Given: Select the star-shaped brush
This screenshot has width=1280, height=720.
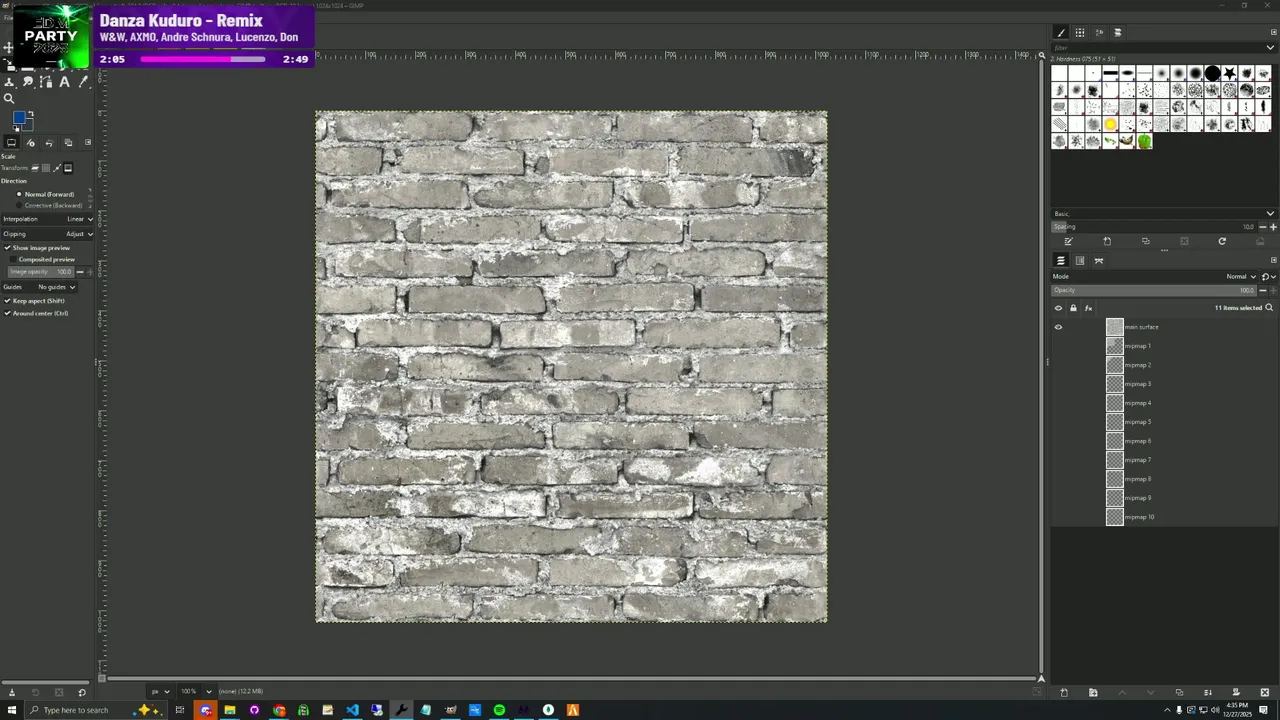Looking at the screenshot, I should point(1229,73).
